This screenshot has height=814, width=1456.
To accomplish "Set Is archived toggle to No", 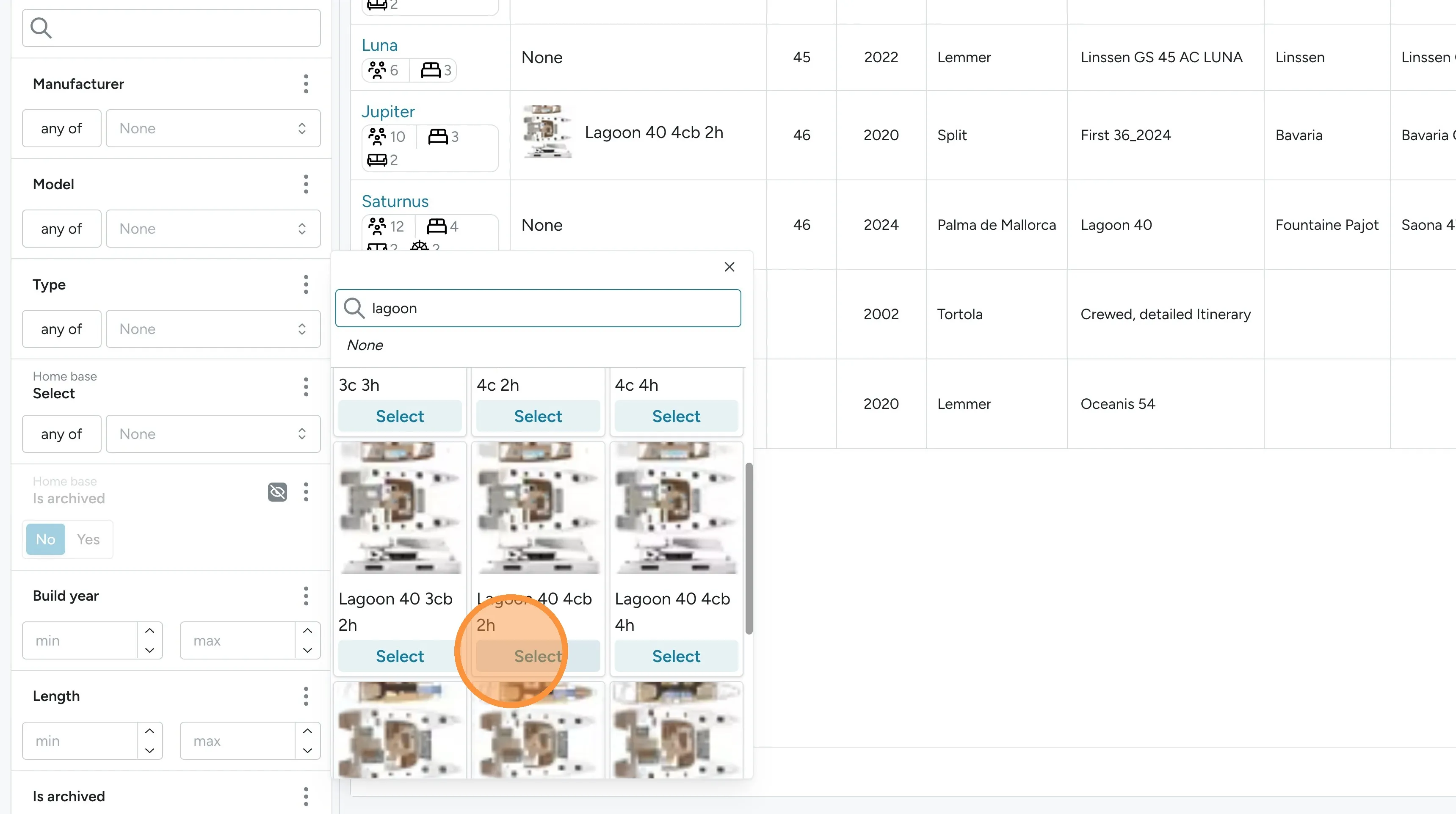I will click(45, 539).
